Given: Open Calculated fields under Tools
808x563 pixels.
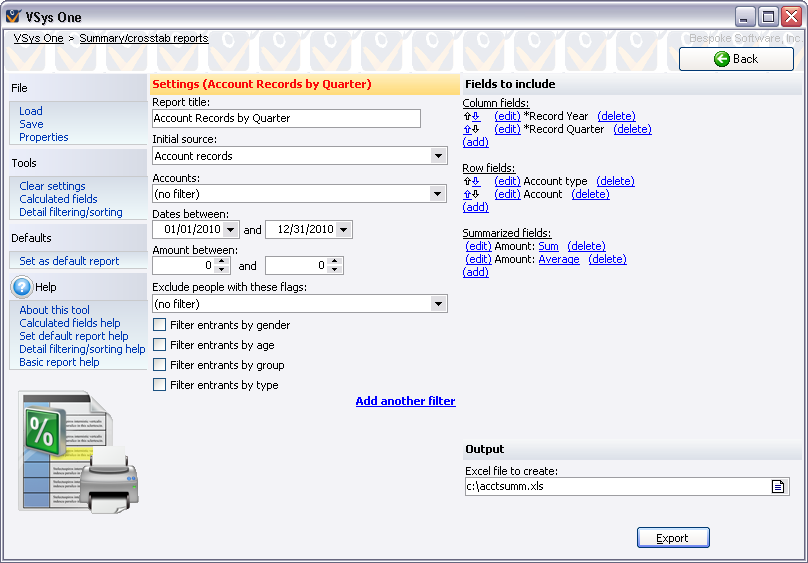Looking at the screenshot, I should pos(58,199).
